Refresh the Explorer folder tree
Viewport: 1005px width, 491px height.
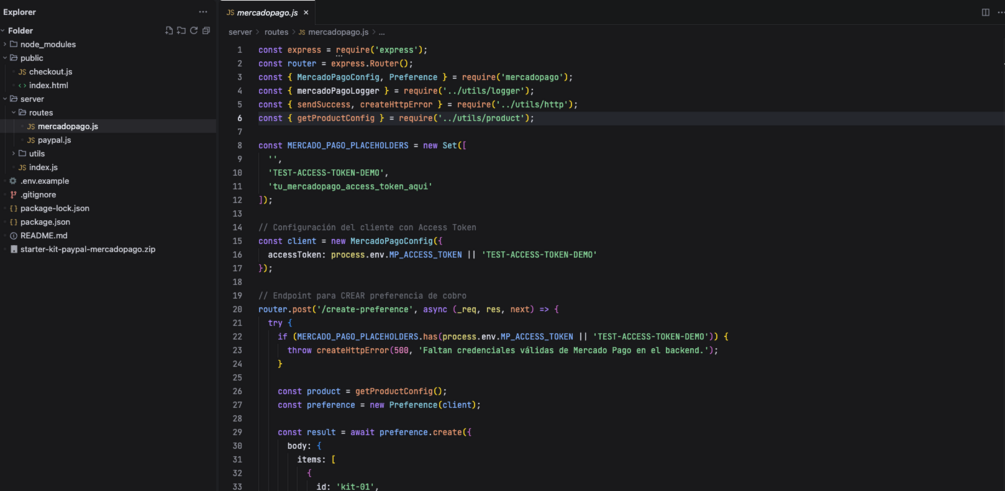tap(194, 30)
